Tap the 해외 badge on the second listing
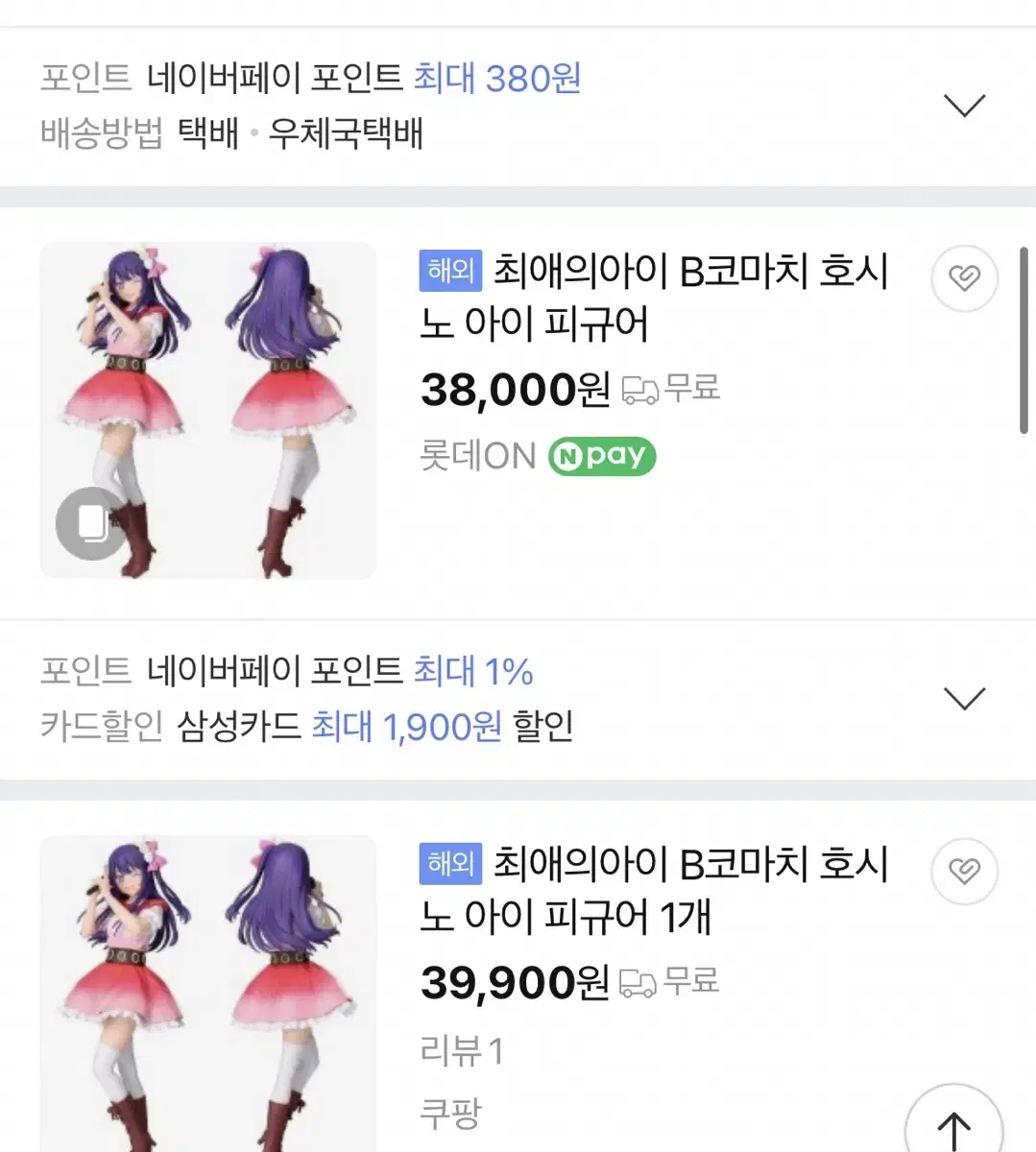This screenshot has width=1036, height=1152. [450, 863]
